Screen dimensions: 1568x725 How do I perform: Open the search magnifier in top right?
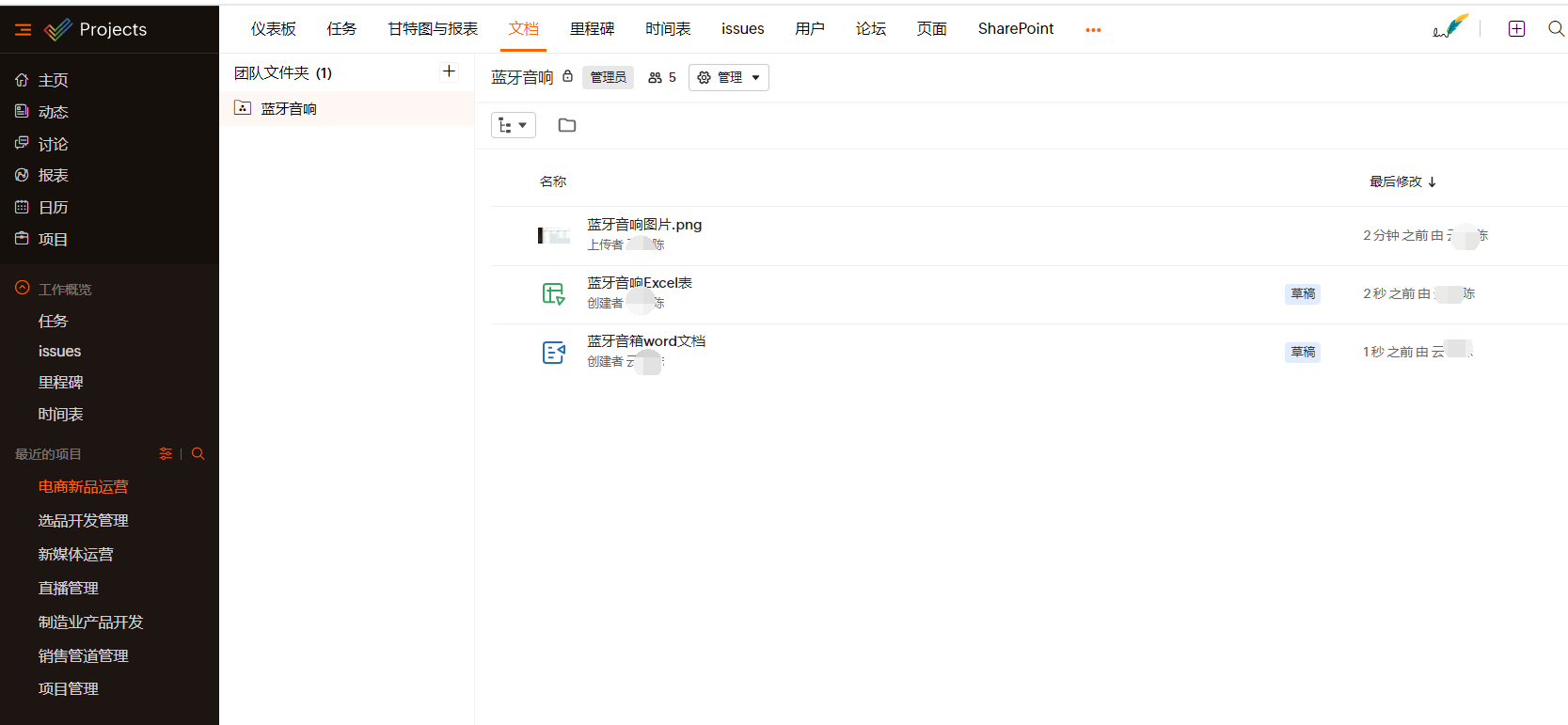click(1556, 29)
